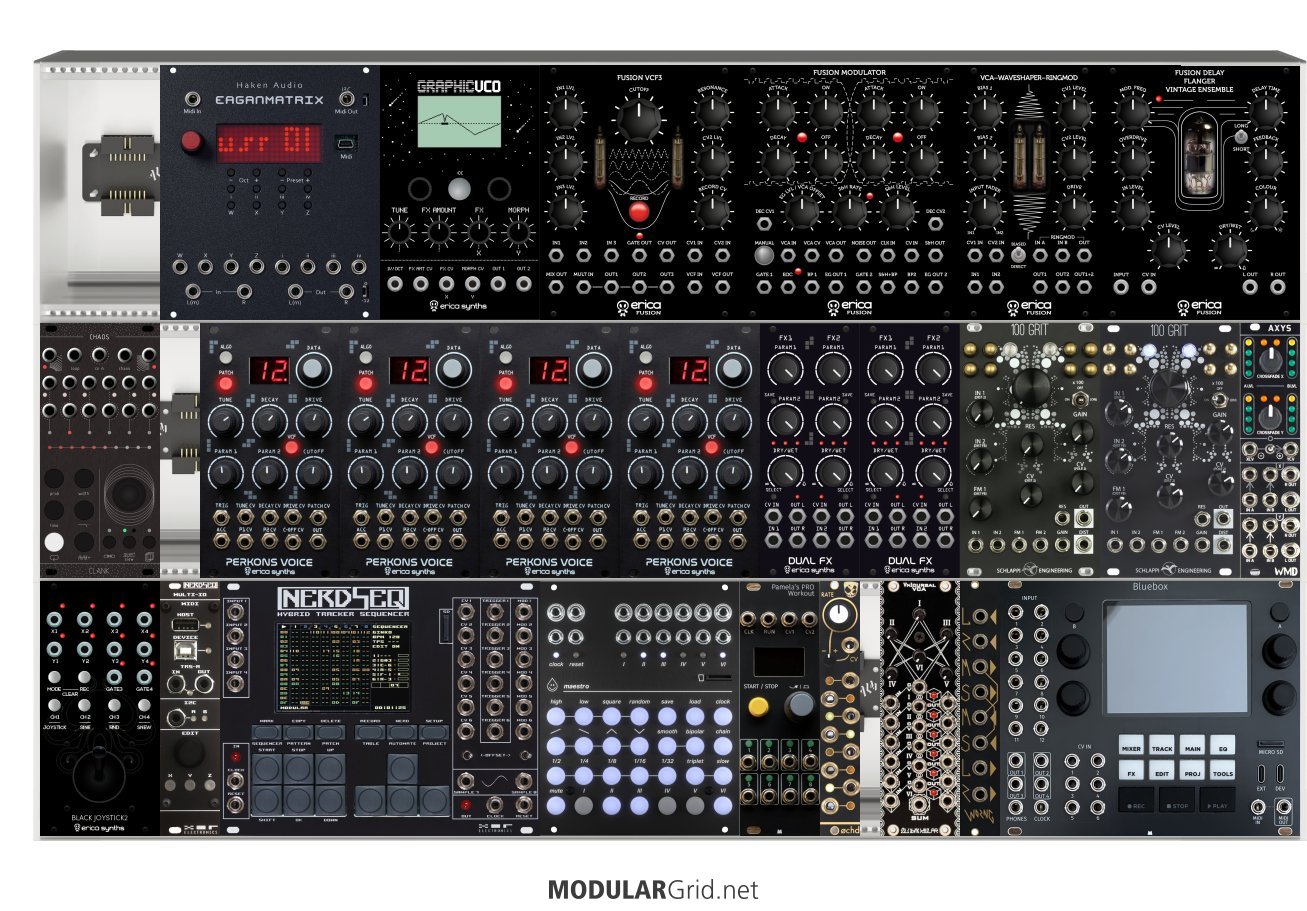Click the Graphic VCO MORPH knob
Viewport: 1307px width, 911px height.
tap(519, 234)
